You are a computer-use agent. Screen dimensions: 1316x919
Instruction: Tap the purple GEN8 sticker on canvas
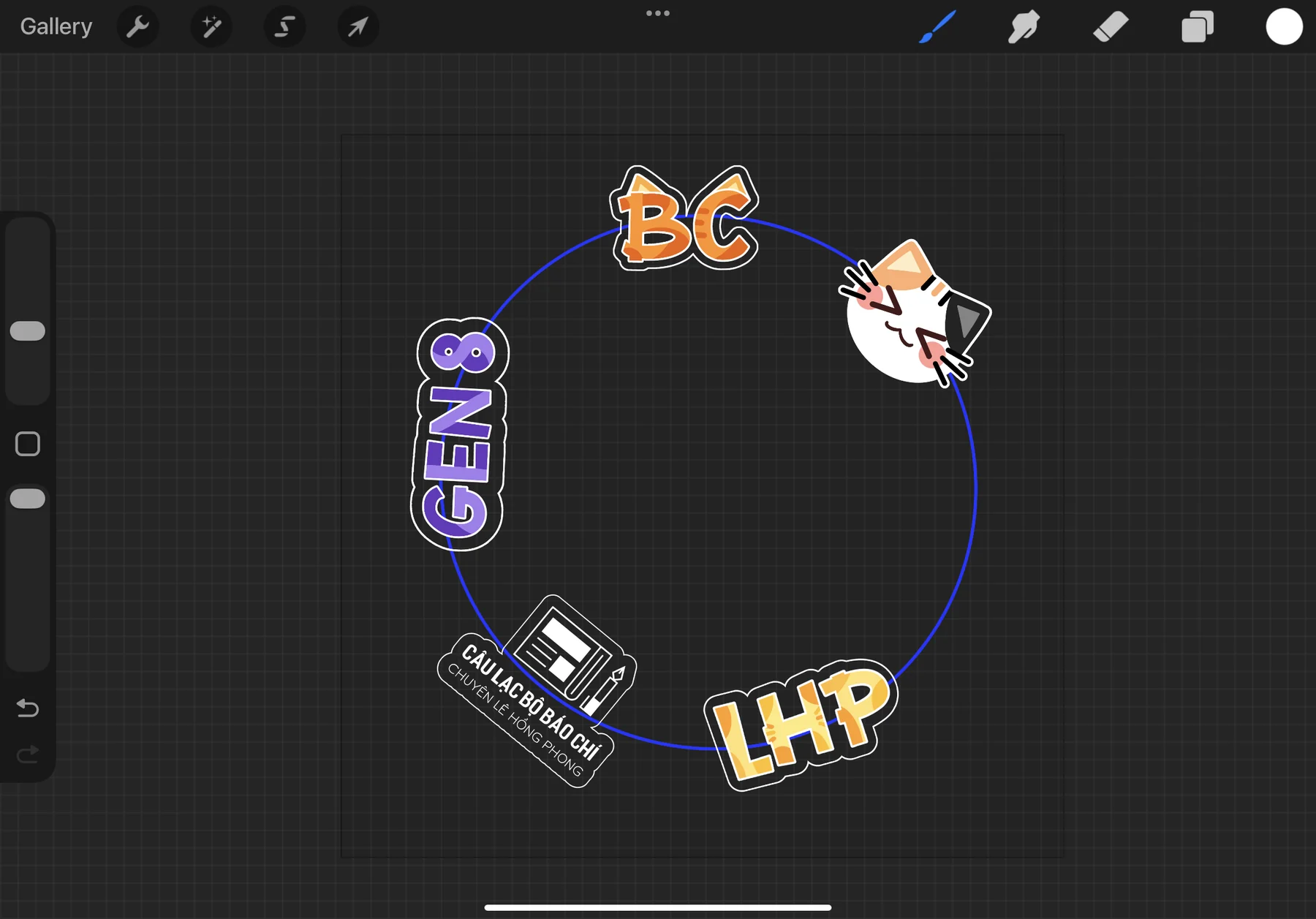point(459,434)
